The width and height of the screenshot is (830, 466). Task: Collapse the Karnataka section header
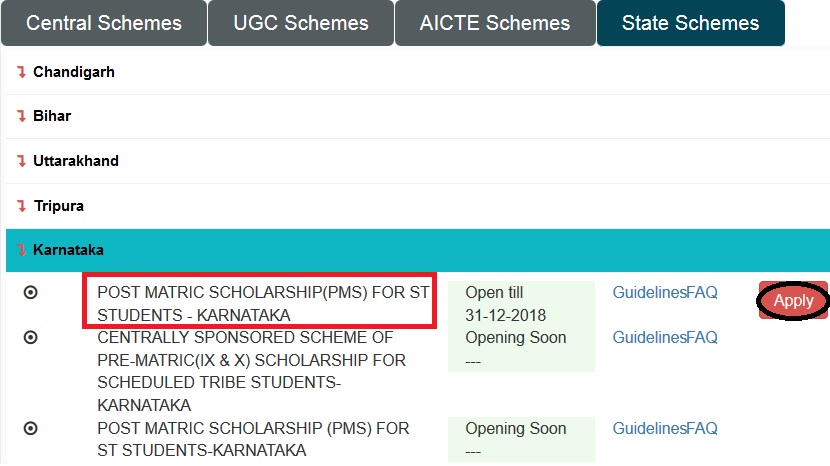68,250
